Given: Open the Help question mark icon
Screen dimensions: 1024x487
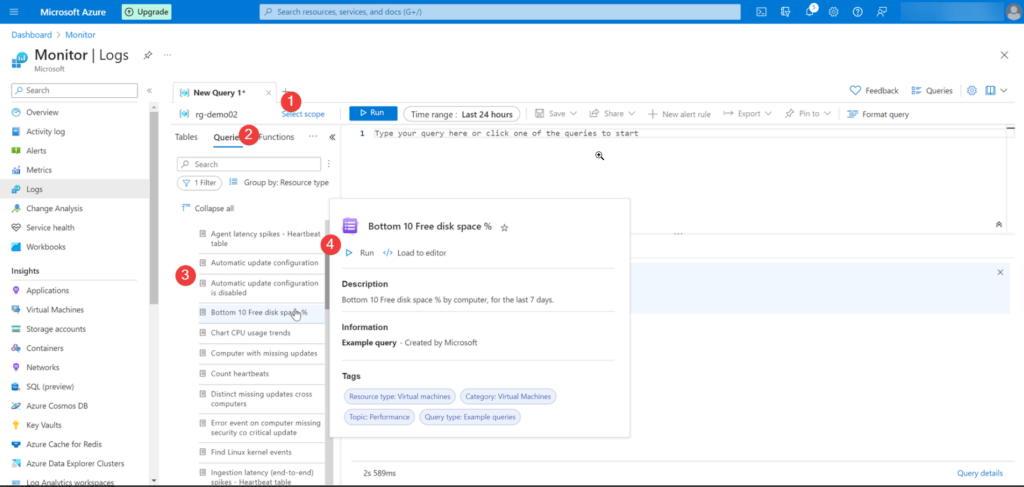Looking at the screenshot, I should pyautogui.click(x=857, y=12).
